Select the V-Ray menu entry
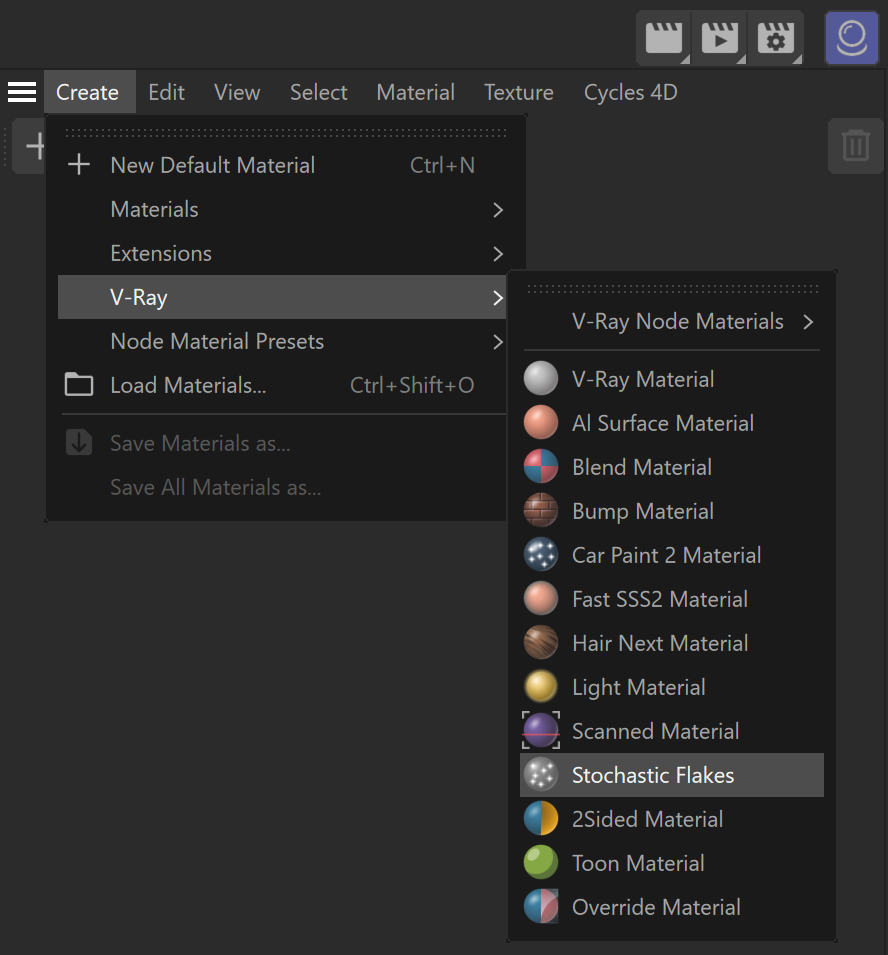Image resolution: width=888 pixels, height=955 pixels. (282, 297)
